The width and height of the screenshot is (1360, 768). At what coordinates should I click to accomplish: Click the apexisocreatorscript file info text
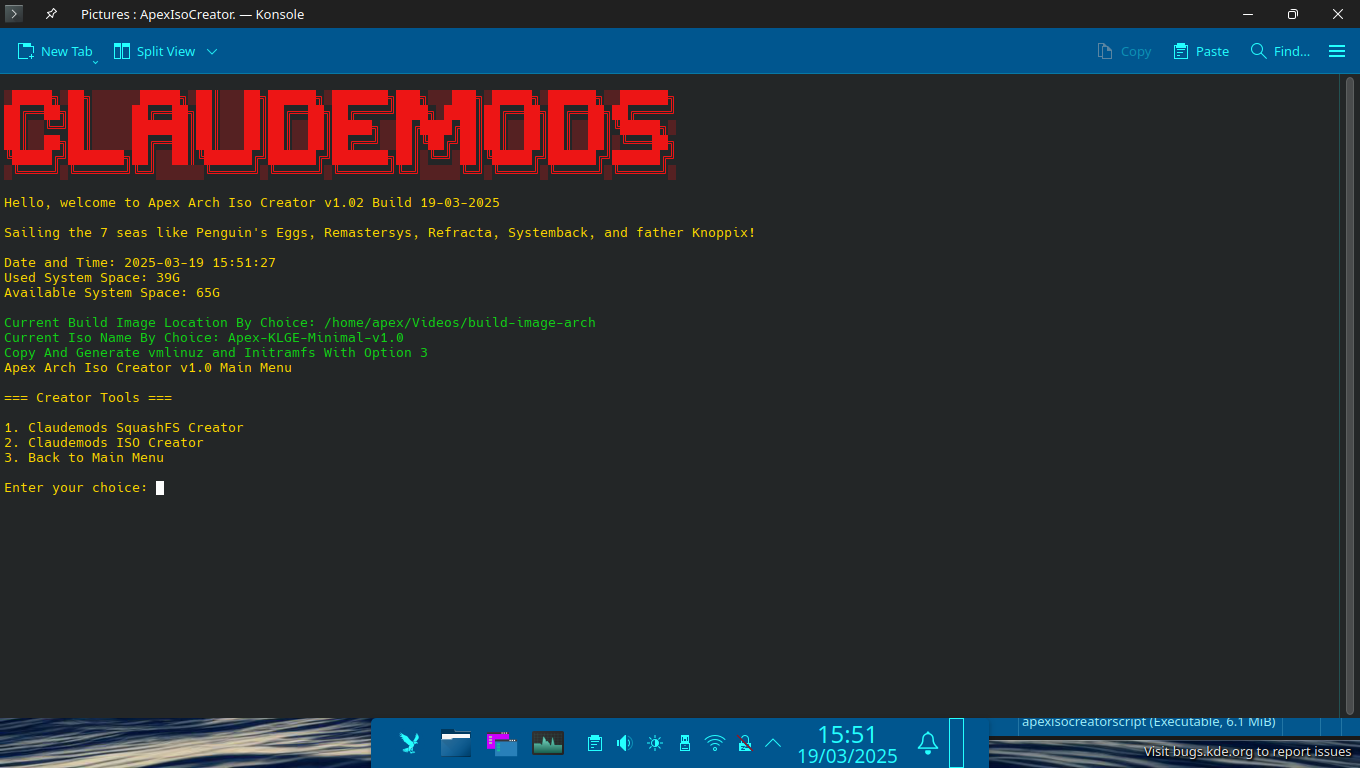pos(1148,721)
